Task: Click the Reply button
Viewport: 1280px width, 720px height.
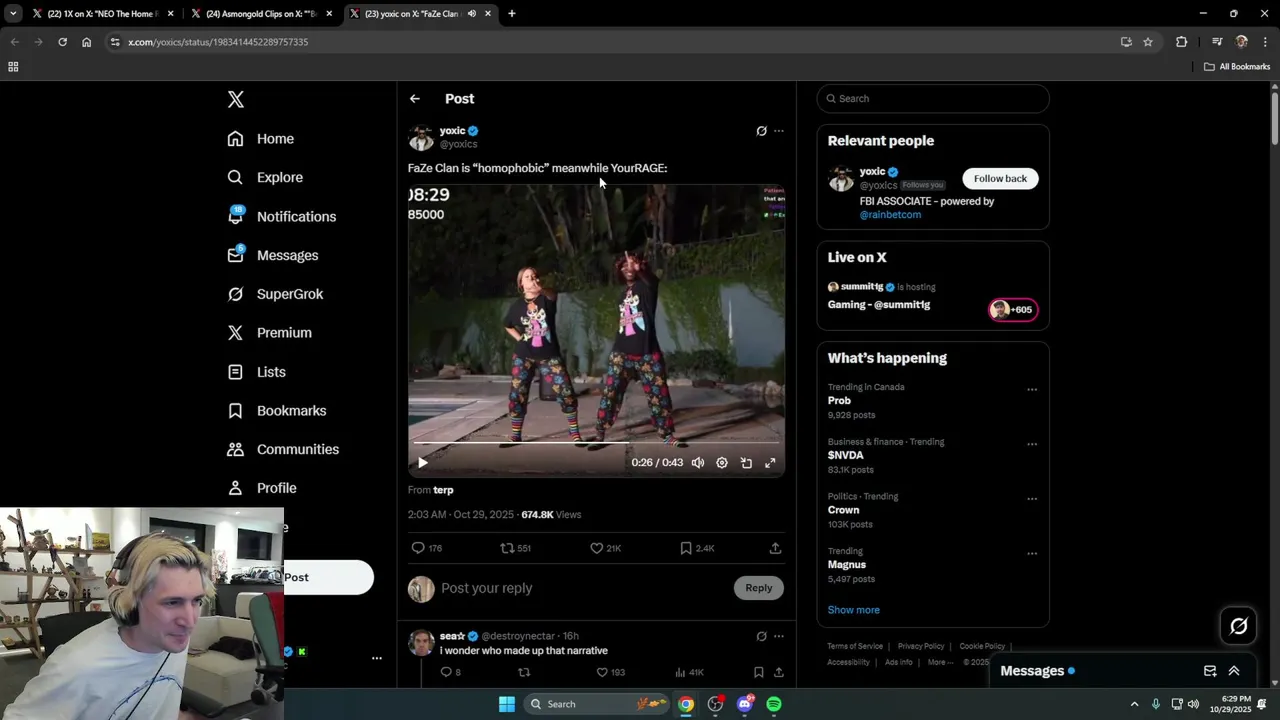Action: tap(759, 588)
